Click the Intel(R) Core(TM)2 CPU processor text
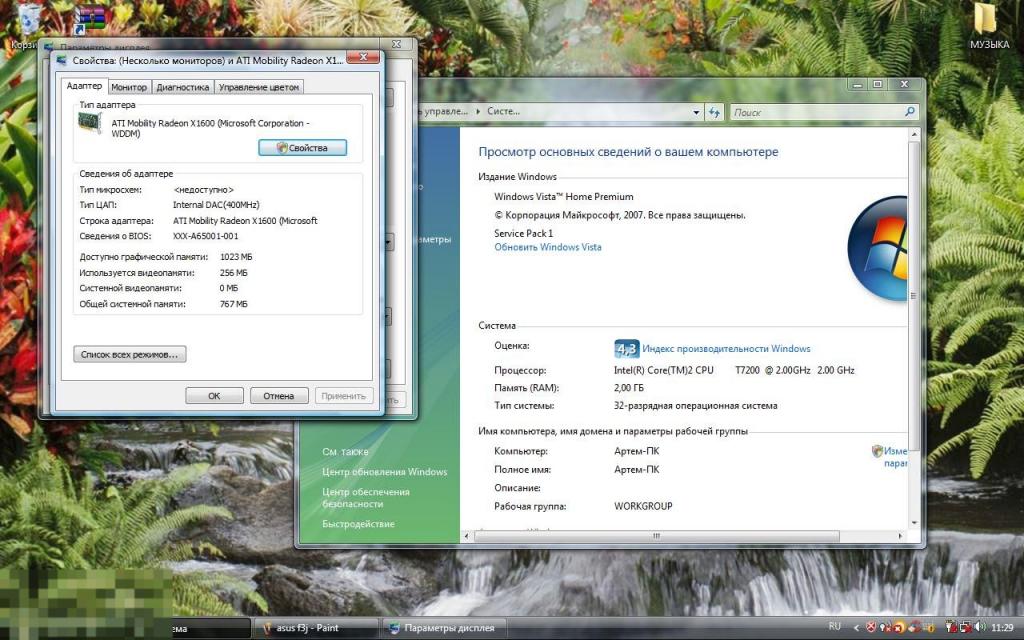Image resolution: width=1024 pixels, height=640 pixels. (664, 370)
